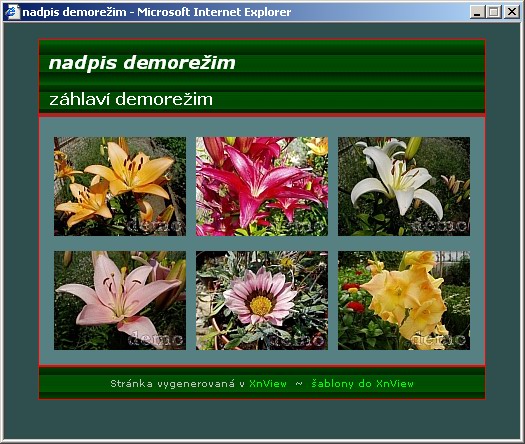Open the orange lily thumbnail
This screenshot has width=525, height=444.
coord(120,187)
